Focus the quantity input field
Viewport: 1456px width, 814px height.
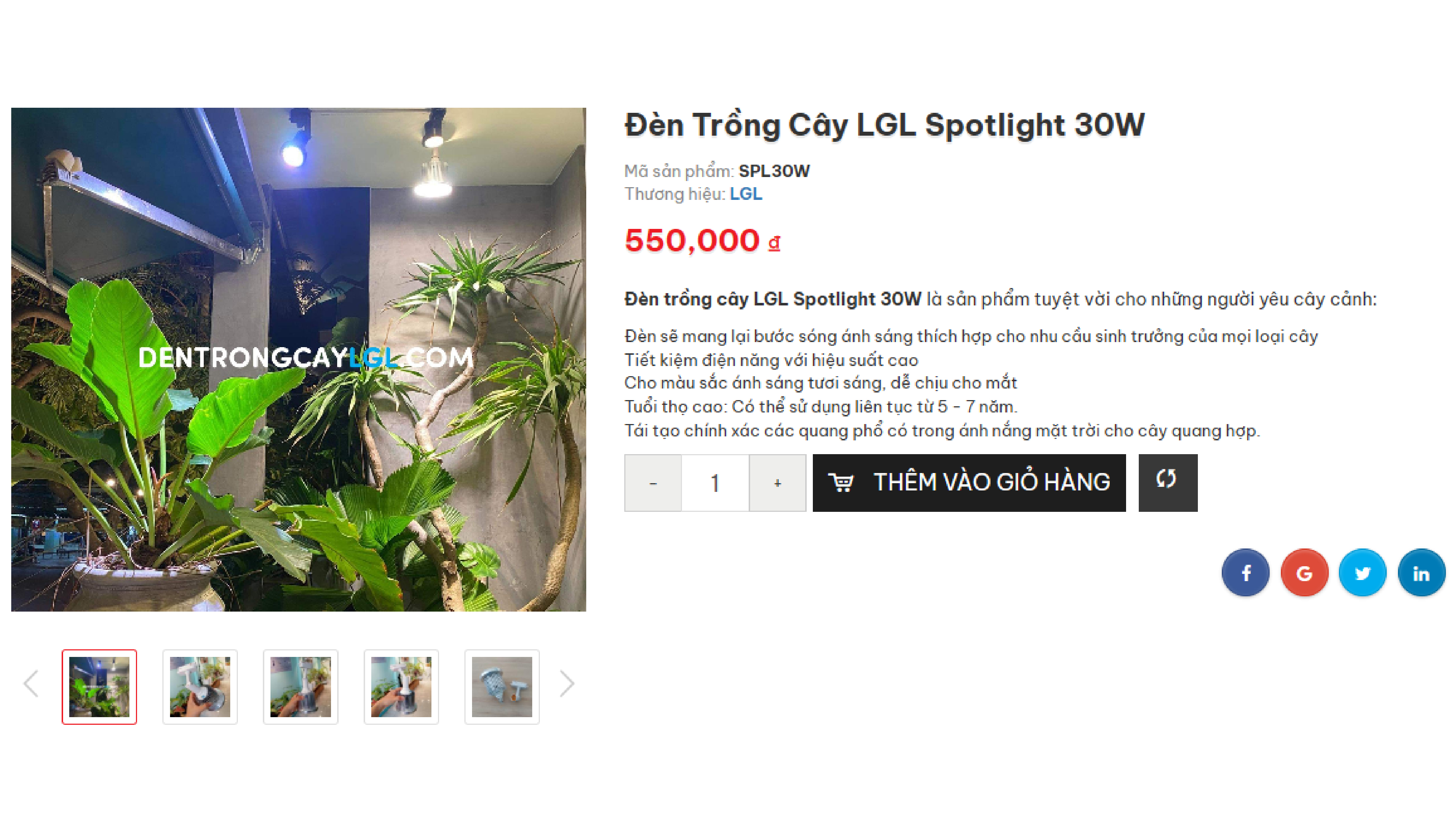point(715,482)
